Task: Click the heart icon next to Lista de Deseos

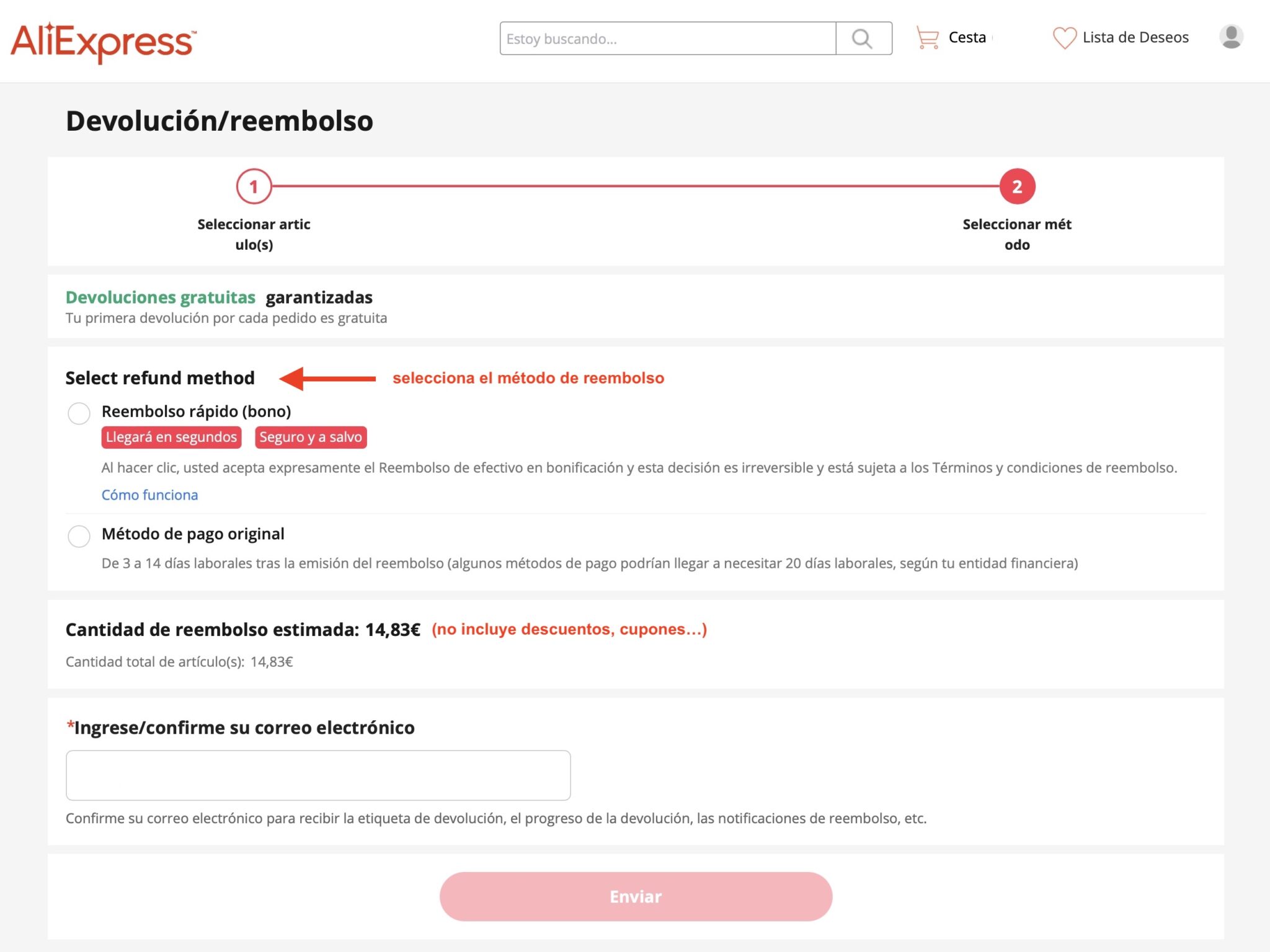Action: pos(1064,38)
